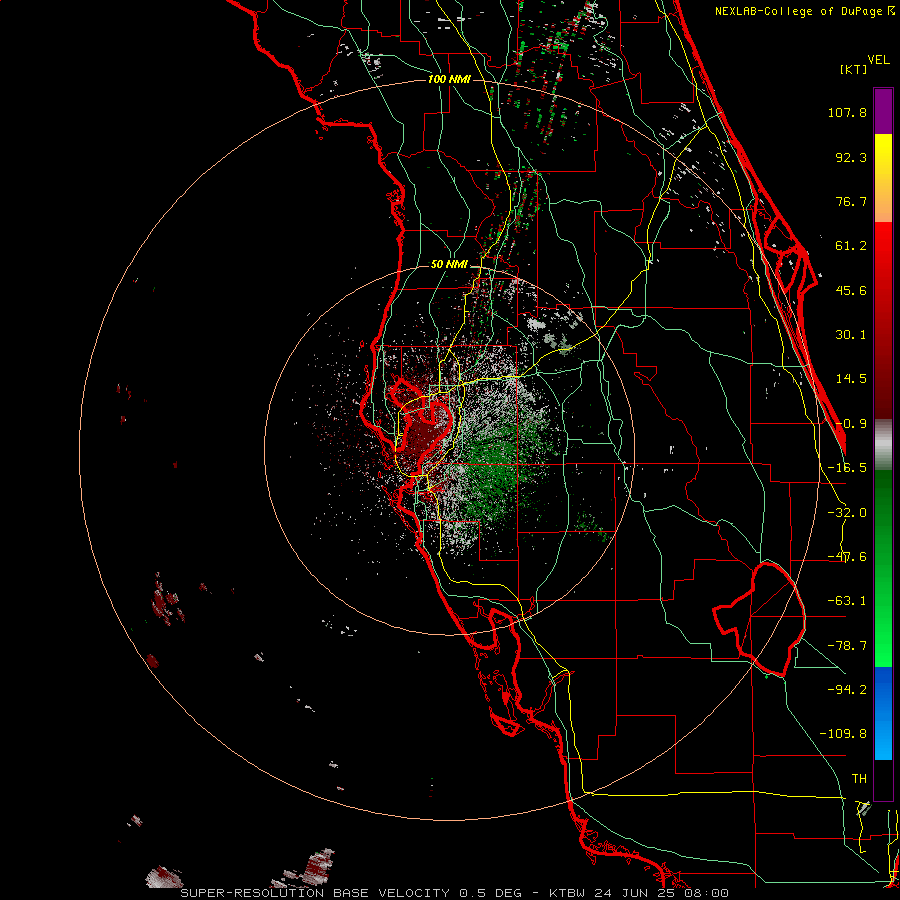Screen dimensions: 900x900
Task: Click the VEL legend title
Action: 878,60
